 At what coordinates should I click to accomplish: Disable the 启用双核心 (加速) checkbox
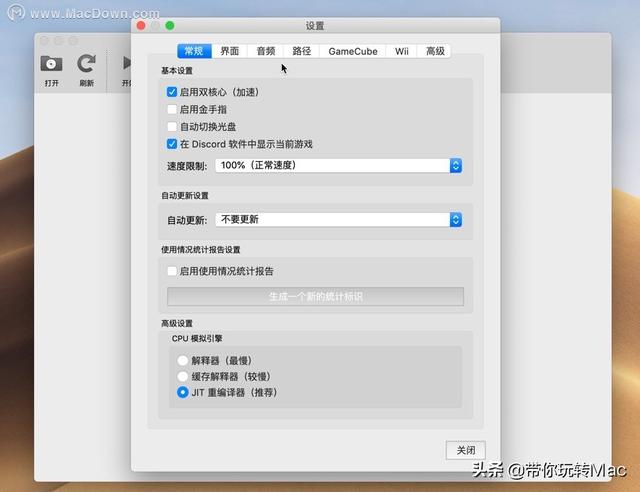point(173,92)
